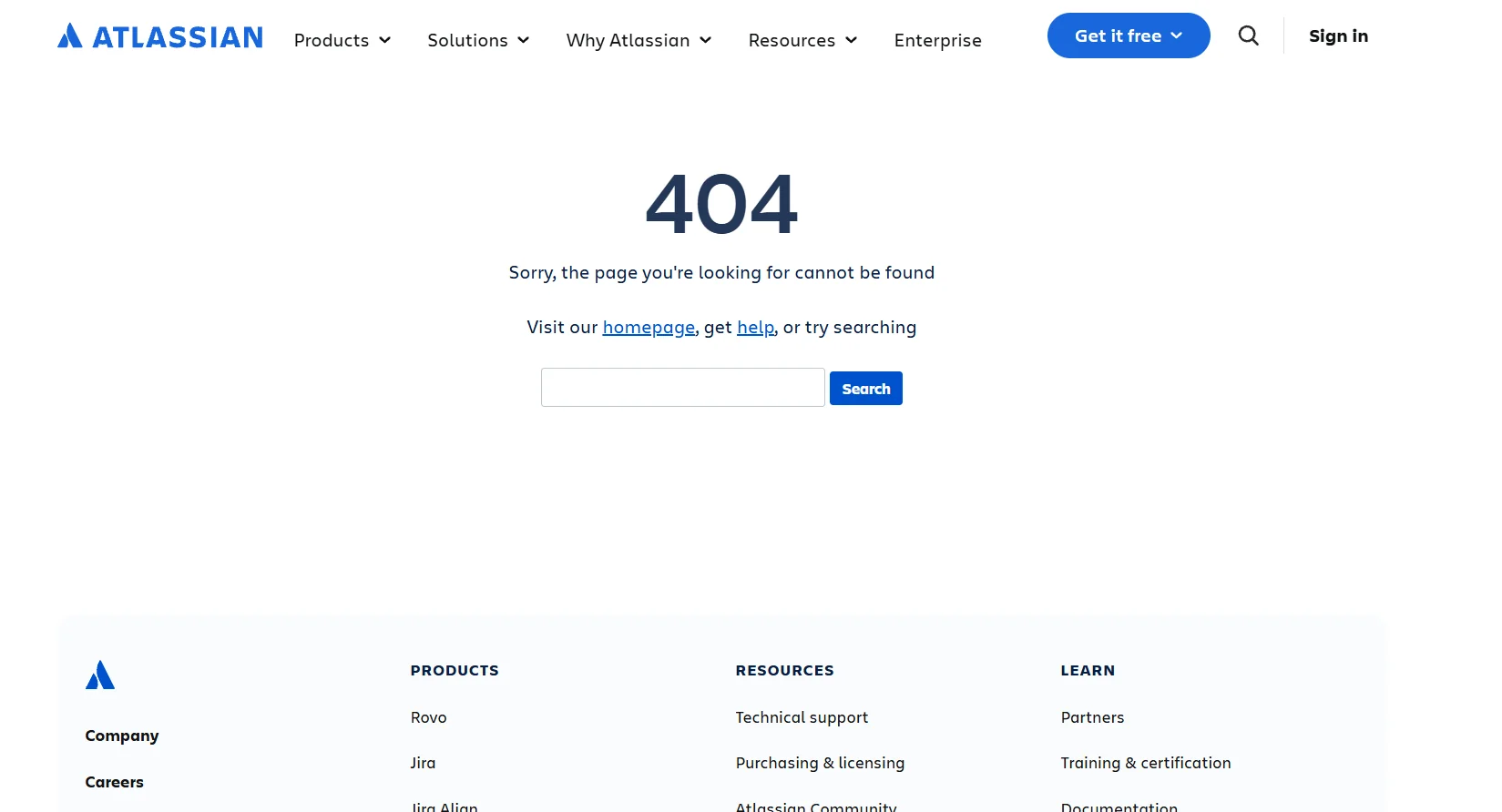This screenshot has width=1502, height=812.
Task: Click the 404 heading text
Action: point(721,204)
